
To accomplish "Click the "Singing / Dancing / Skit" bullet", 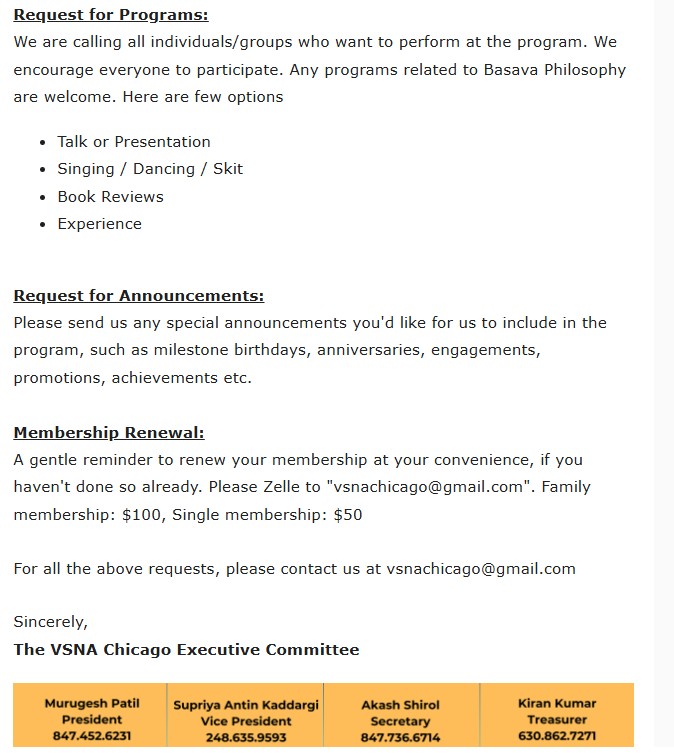I will [x=150, y=169].
